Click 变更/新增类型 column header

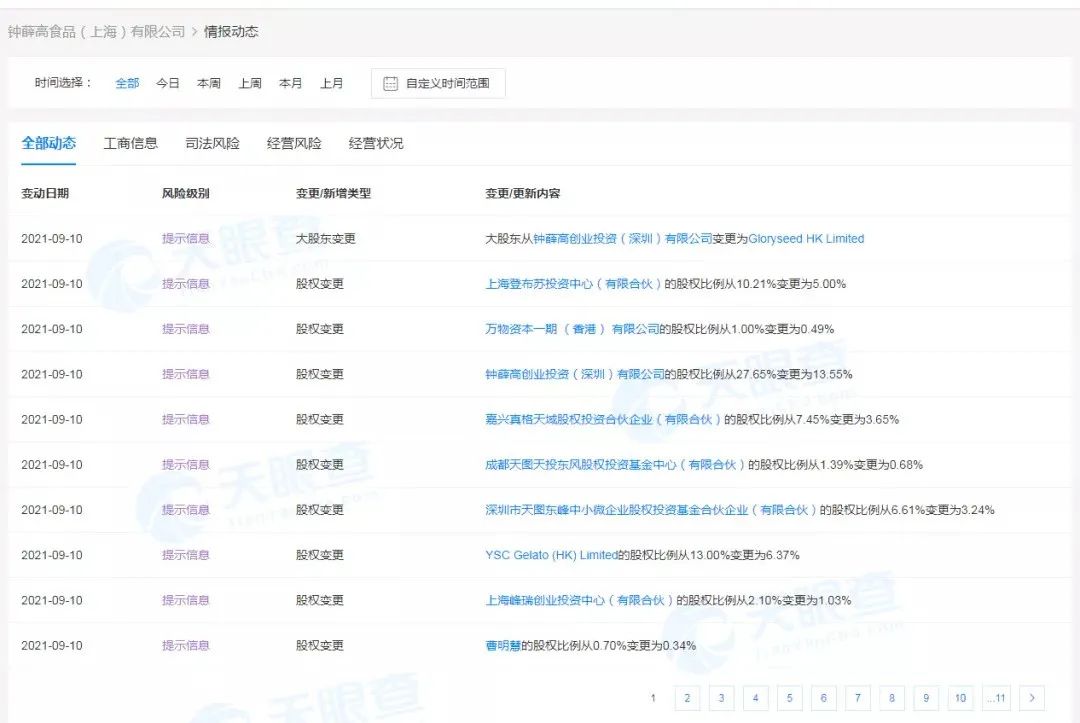(x=333, y=193)
